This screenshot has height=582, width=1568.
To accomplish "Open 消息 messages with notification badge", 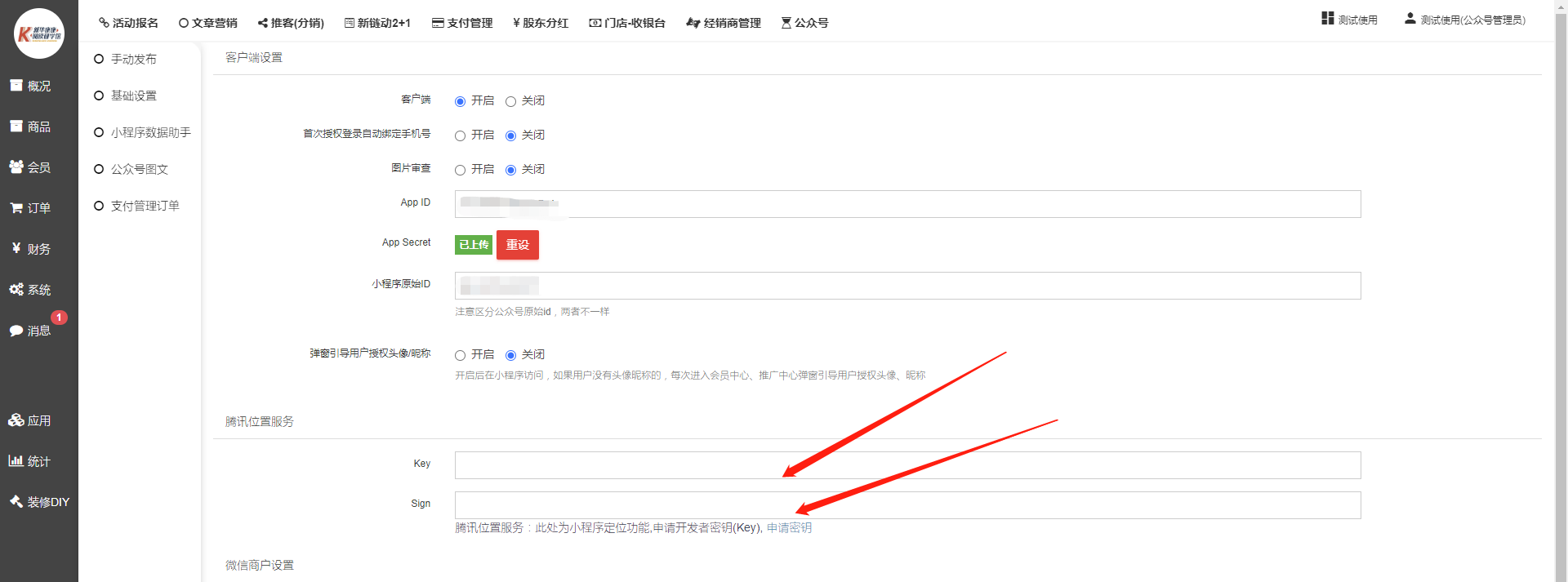I will coord(16,331).
